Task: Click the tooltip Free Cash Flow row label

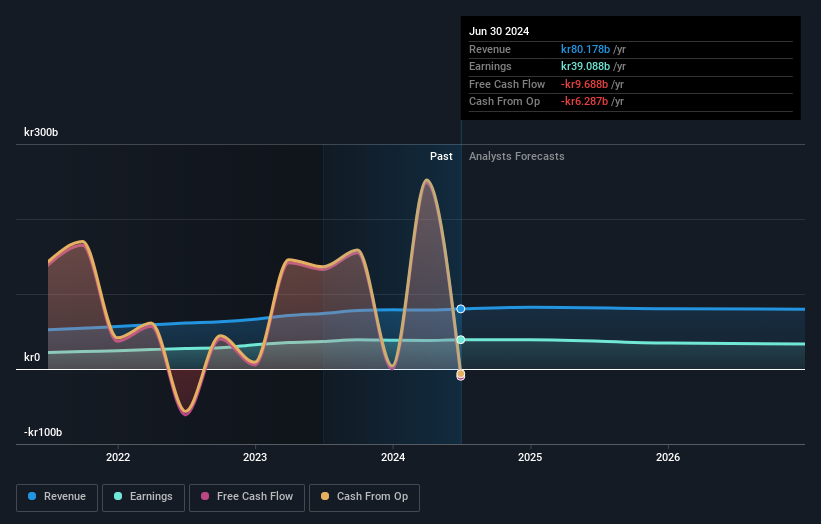Action: [507, 84]
